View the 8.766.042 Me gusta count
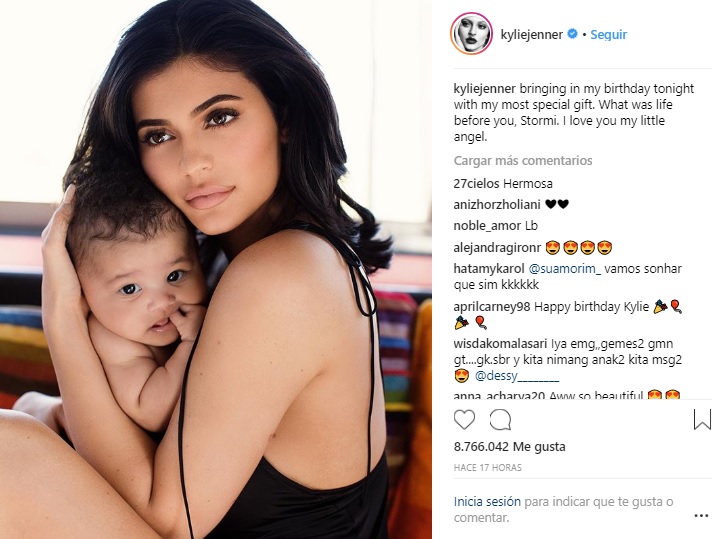The height and width of the screenshot is (539, 716). (510, 446)
